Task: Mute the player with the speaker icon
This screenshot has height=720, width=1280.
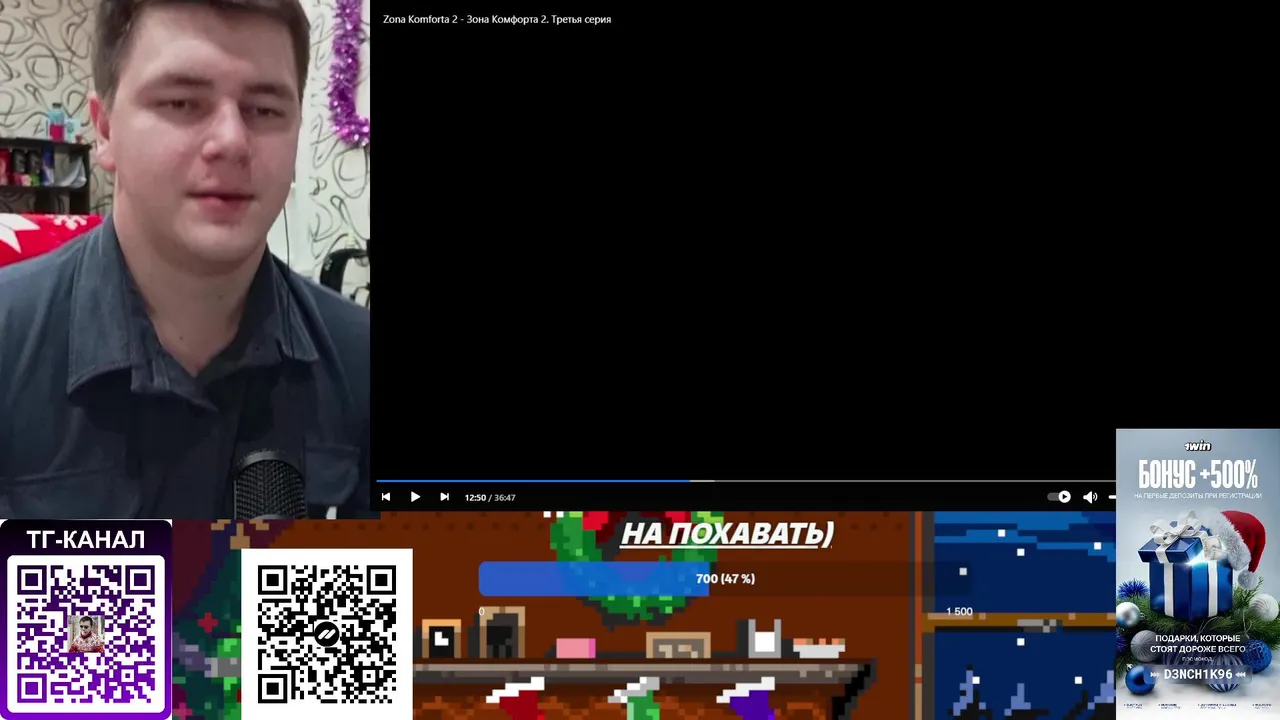Action: tap(1090, 497)
